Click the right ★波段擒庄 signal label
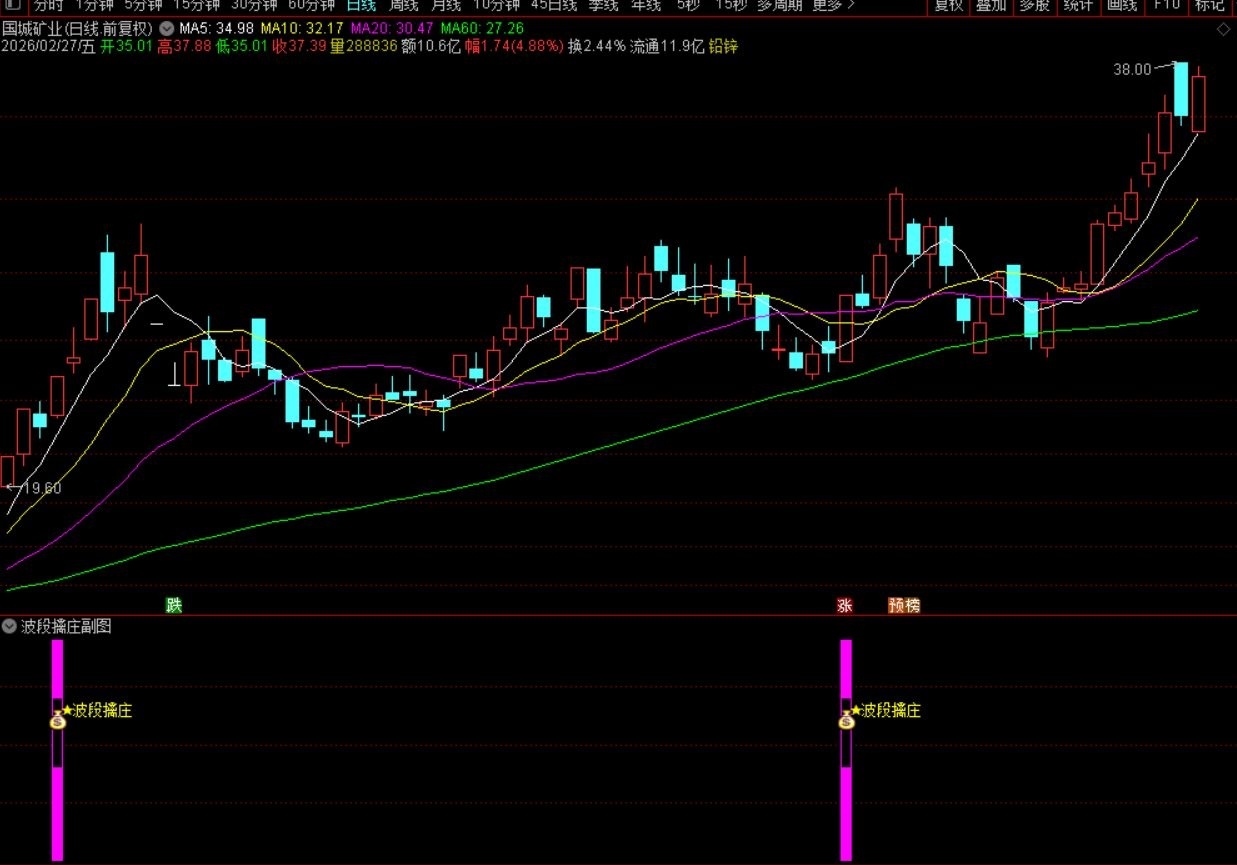Viewport: 1237px width, 865px height. coord(886,711)
